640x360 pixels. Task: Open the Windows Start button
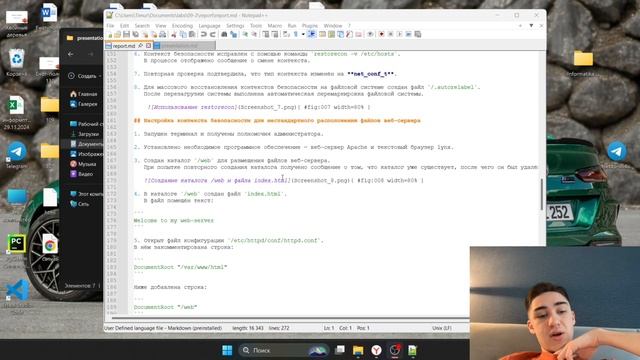coord(227,350)
